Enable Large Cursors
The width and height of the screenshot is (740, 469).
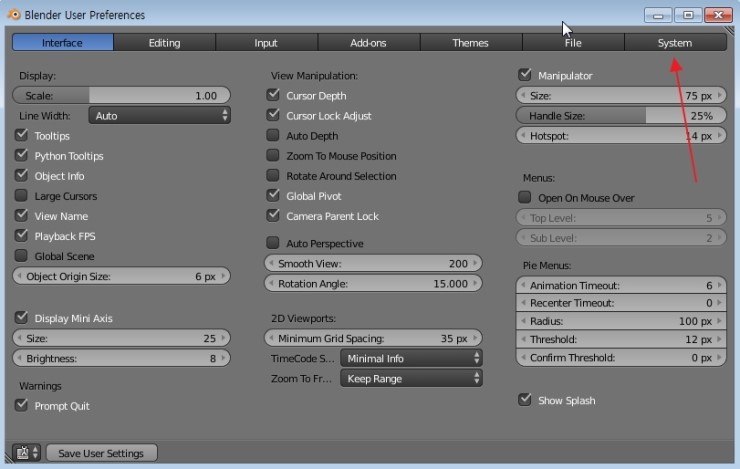21,195
